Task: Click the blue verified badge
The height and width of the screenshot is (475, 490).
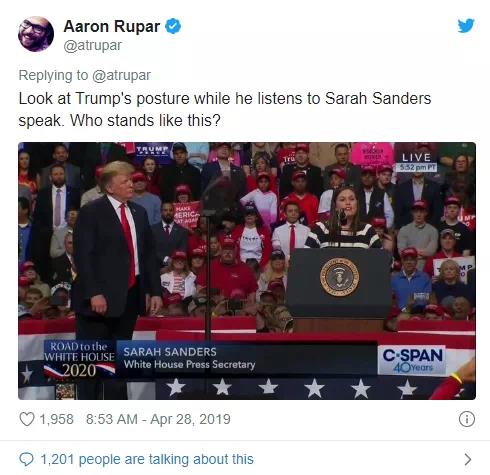Action: (x=173, y=26)
